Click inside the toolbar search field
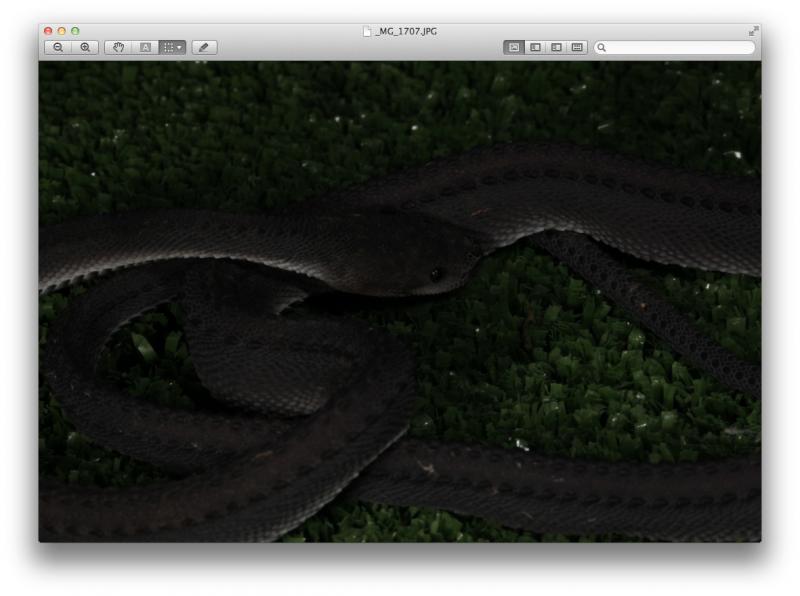This screenshot has height=596, width=800. (680, 47)
